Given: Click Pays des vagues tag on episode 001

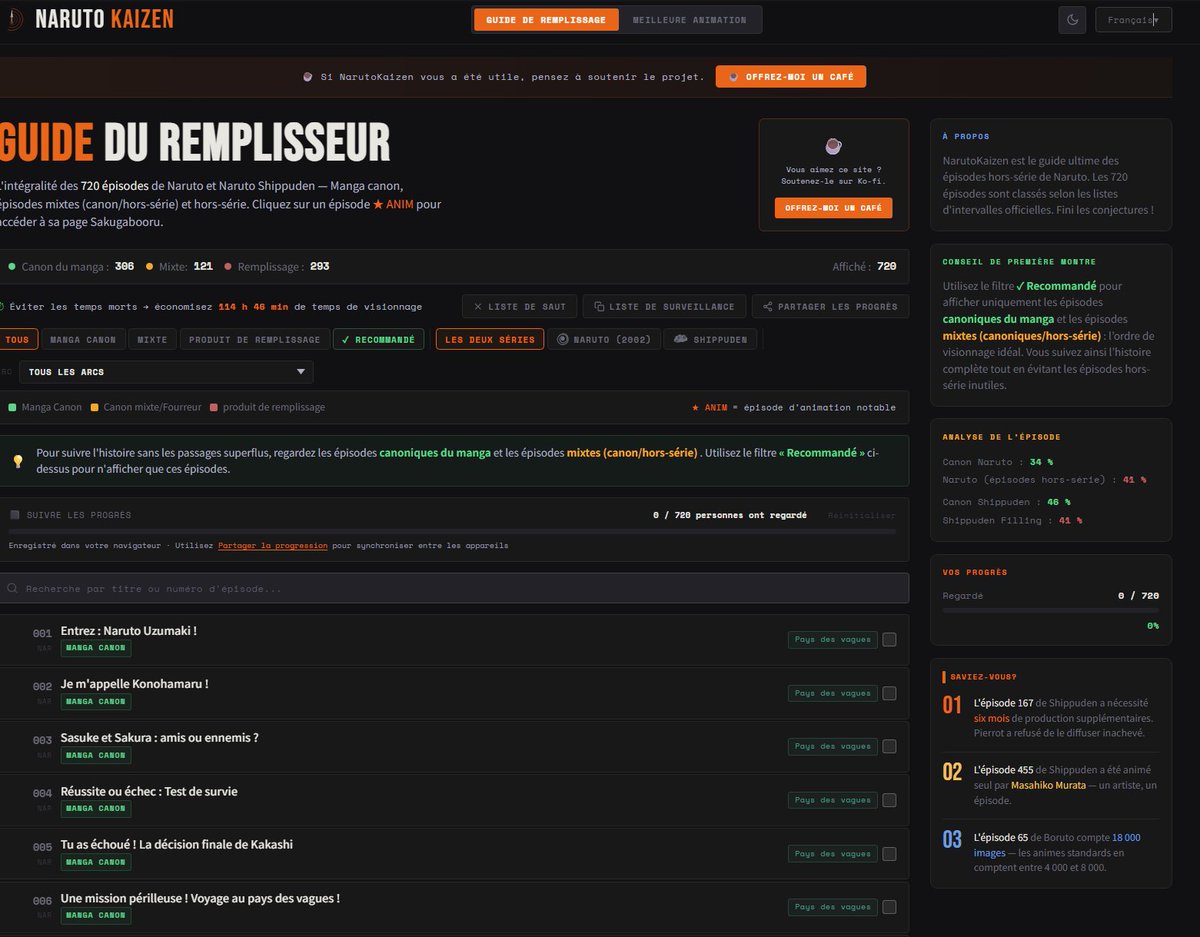Looking at the screenshot, I should [x=832, y=639].
